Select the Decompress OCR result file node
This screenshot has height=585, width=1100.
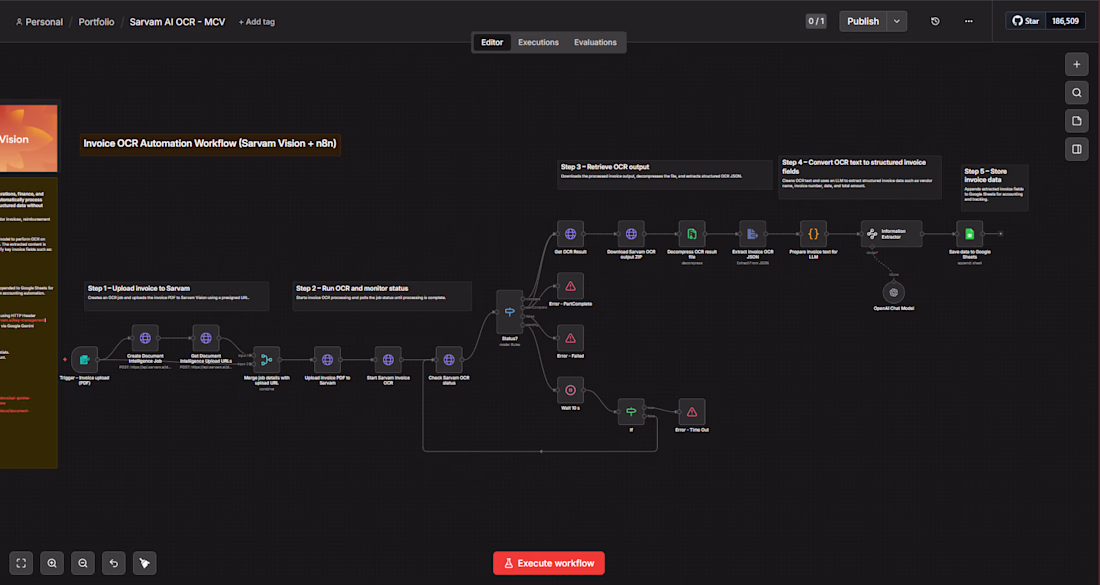click(692, 234)
